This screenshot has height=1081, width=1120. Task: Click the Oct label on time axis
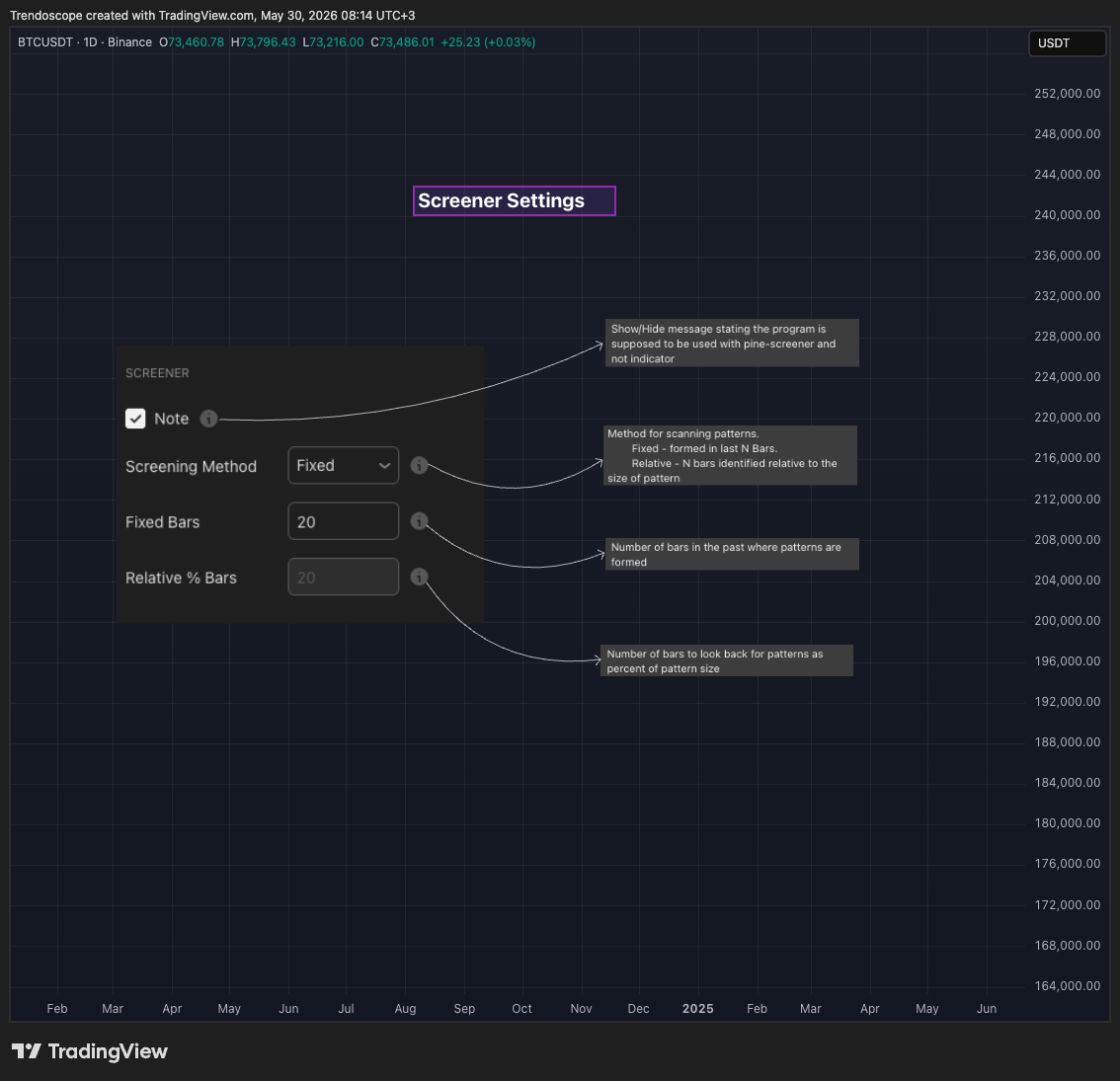click(522, 1008)
